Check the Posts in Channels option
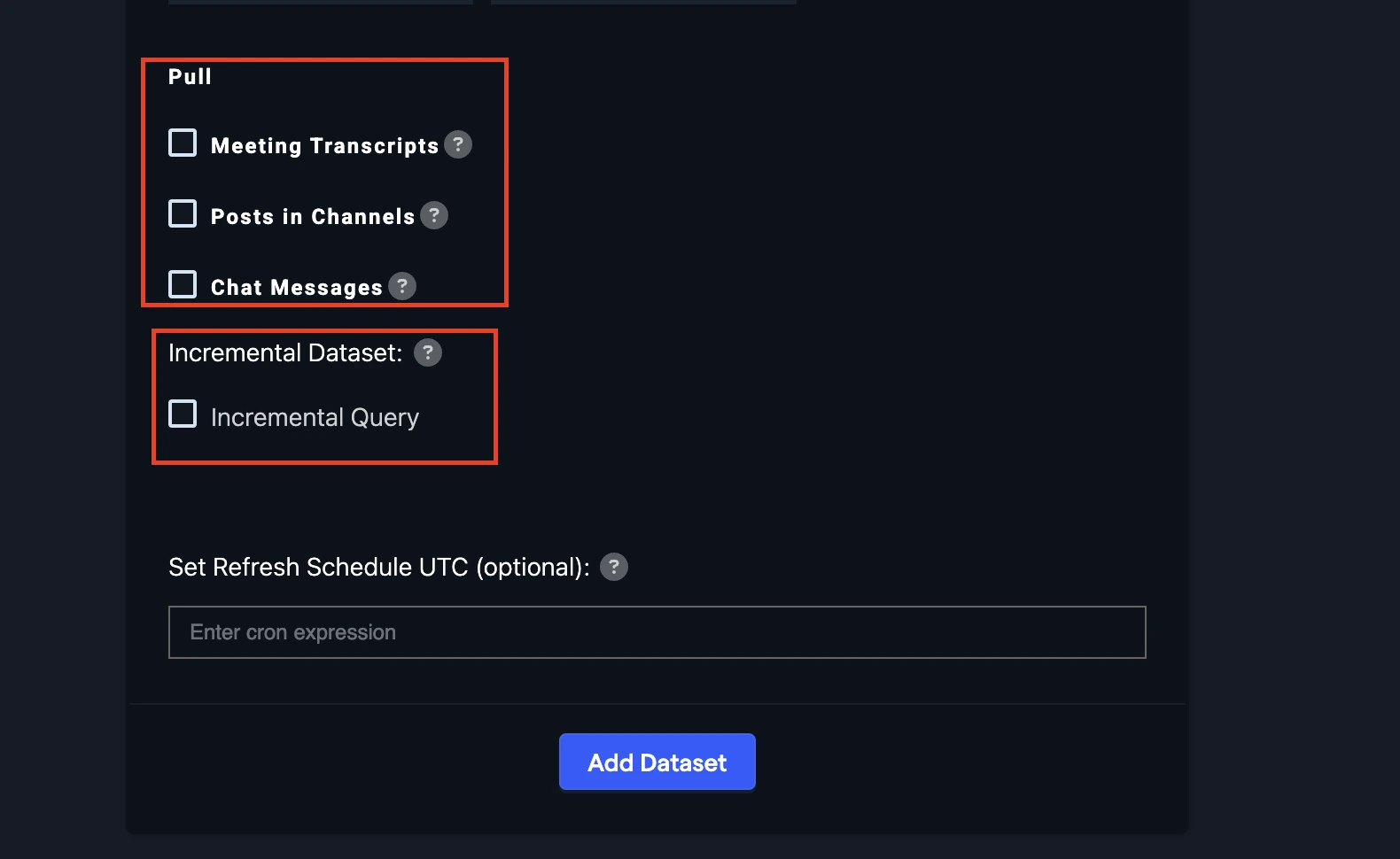Viewport: 1400px width, 859px height. tap(182, 213)
